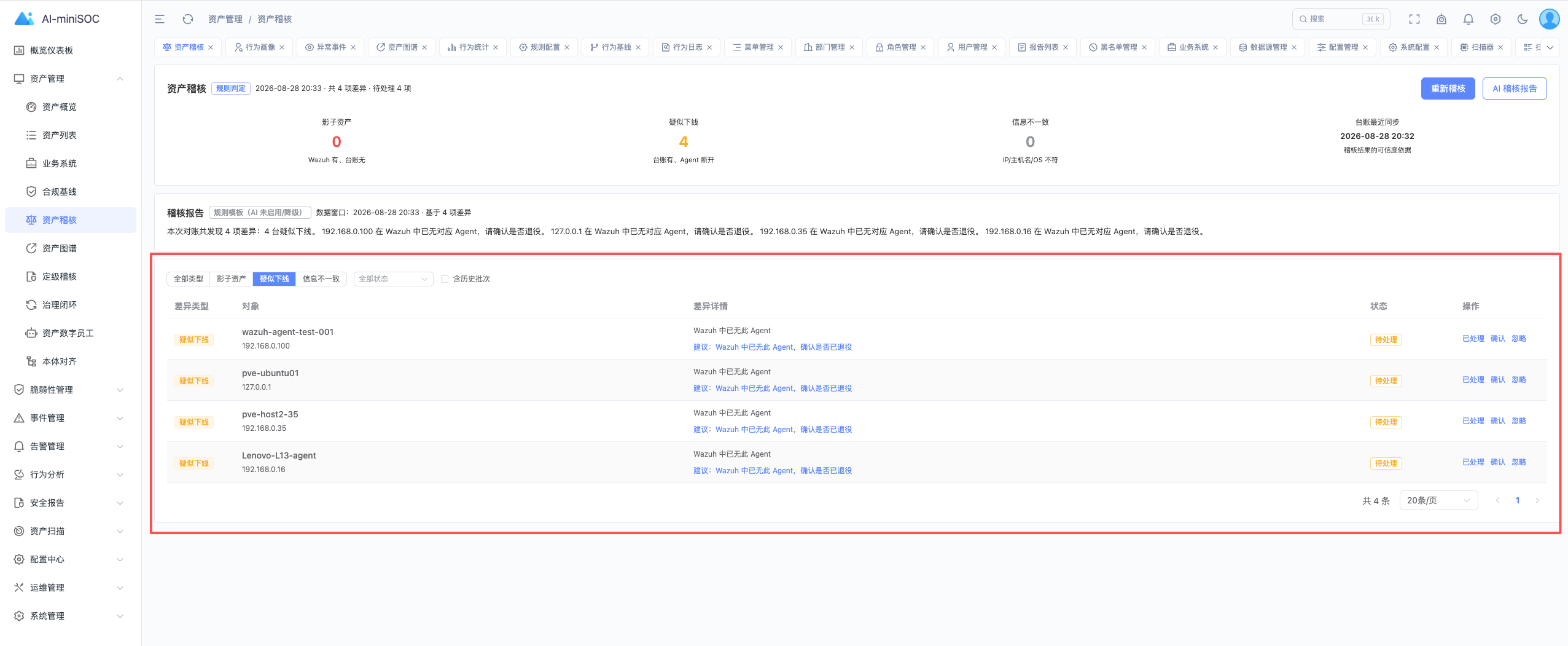This screenshot has height=646, width=1568.
Task: Close the 行为画像 tab
Action: [x=282, y=47]
